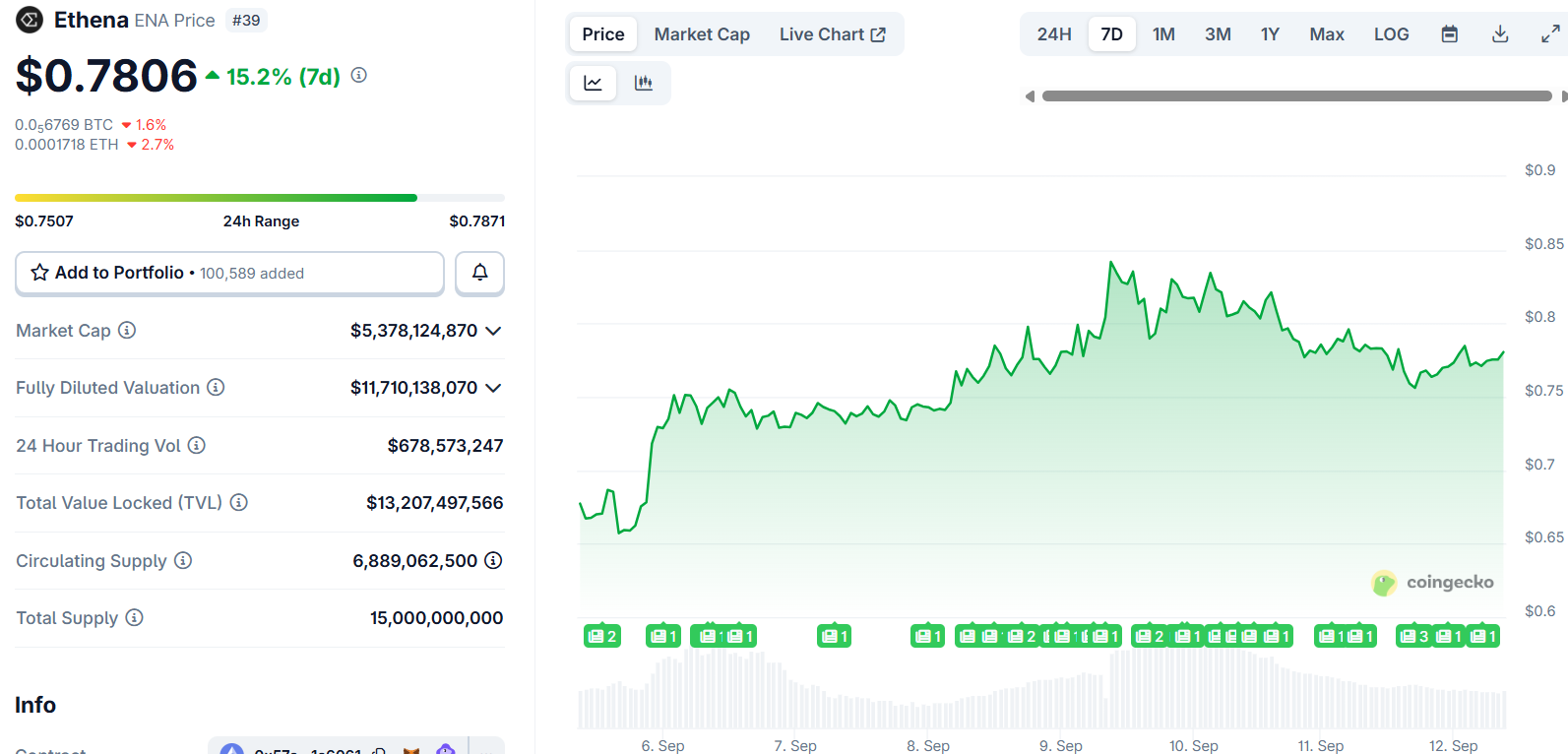This screenshot has width=1568, height=754.
Task: Click the $678,573,247 trading volume value
Action: pos(445,446)
